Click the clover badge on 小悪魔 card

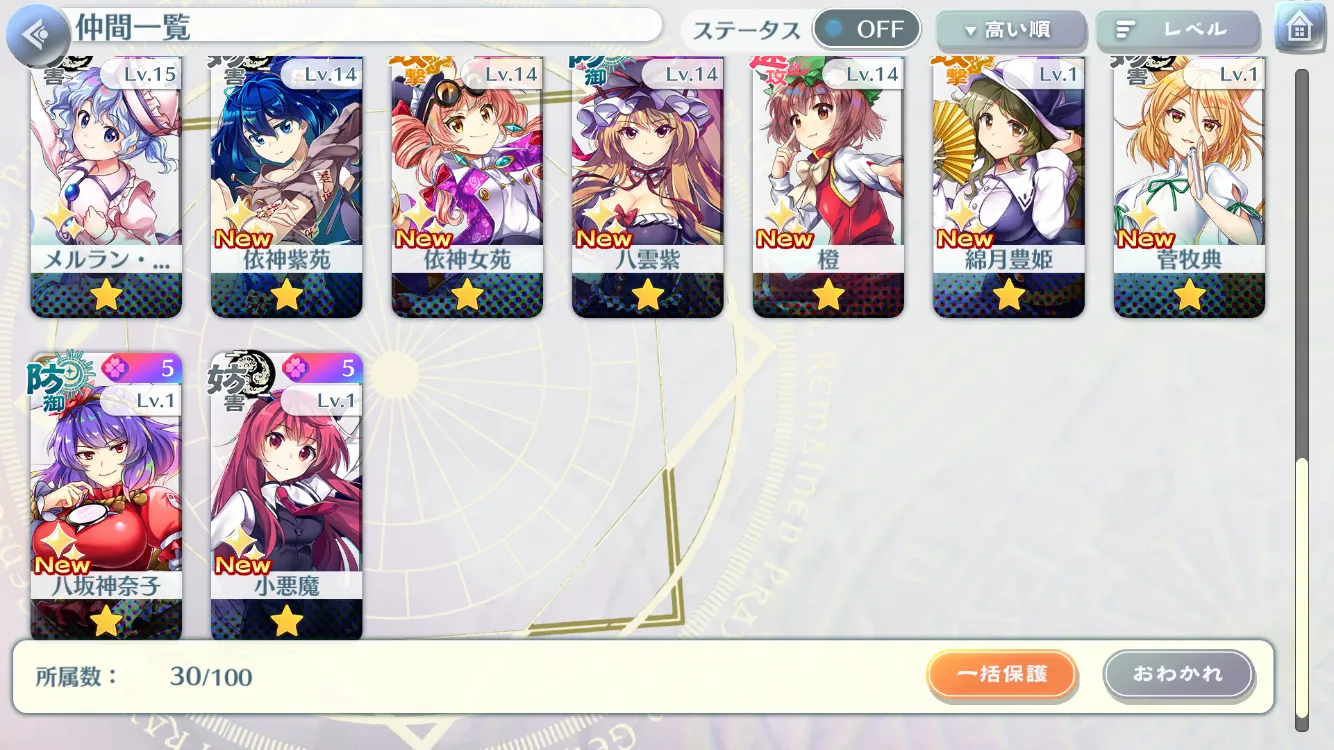tap(295, 367)
